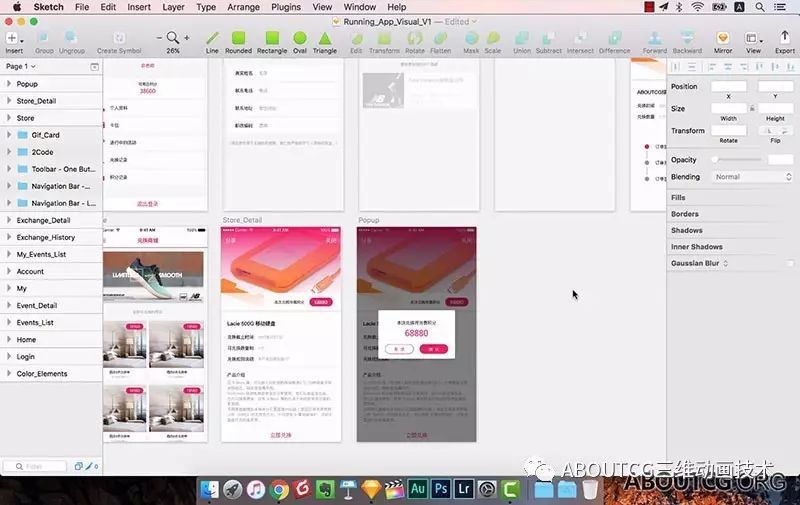The image size is (800, 505).
Task: Open the Layer menu
Action: pos(173,7)
